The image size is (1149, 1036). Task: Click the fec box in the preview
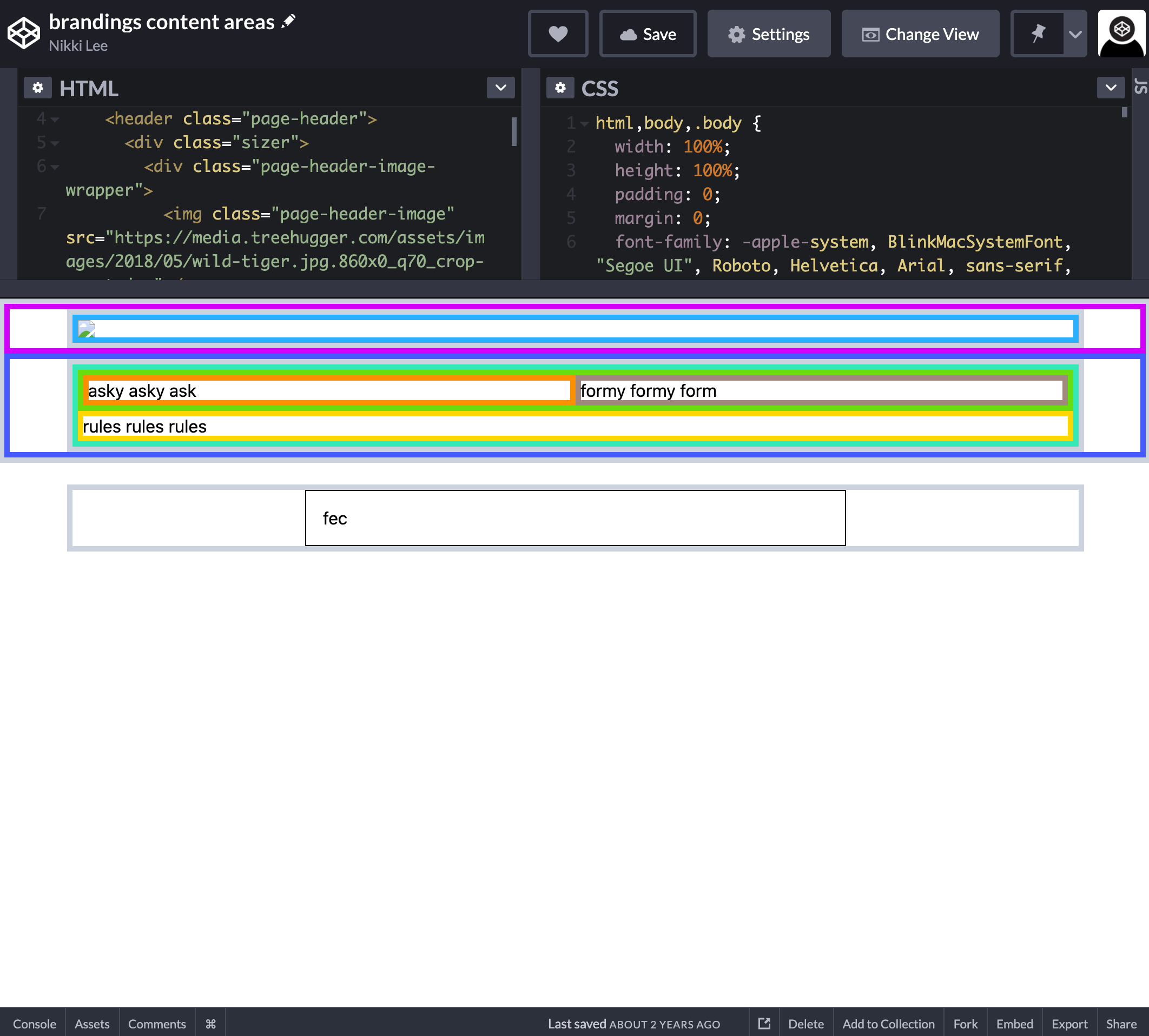click(x=574, y=518)
